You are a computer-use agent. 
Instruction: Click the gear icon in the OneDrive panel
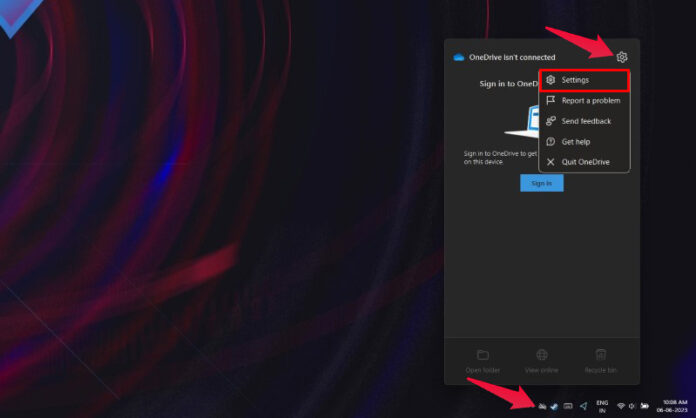622,57
